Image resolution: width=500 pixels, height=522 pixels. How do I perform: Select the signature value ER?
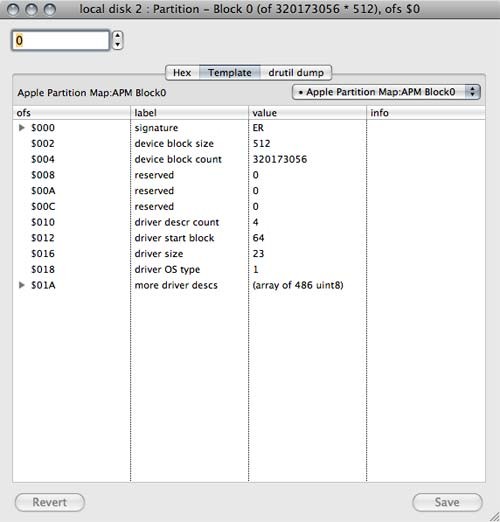(x=258, y=128)
